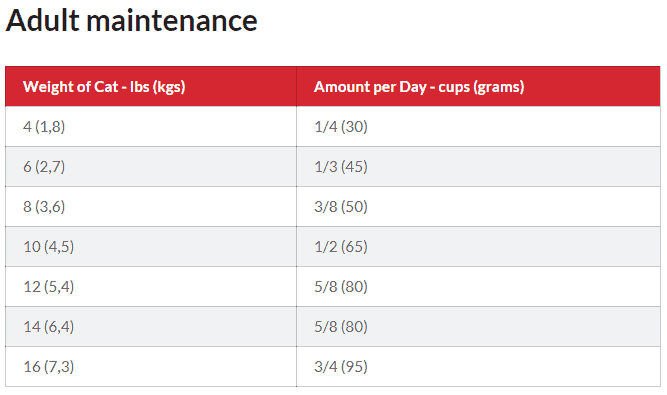Click the 3/8 (50) amount cell
This screenshot has width=667, height=395.
[x=478, y=206]
